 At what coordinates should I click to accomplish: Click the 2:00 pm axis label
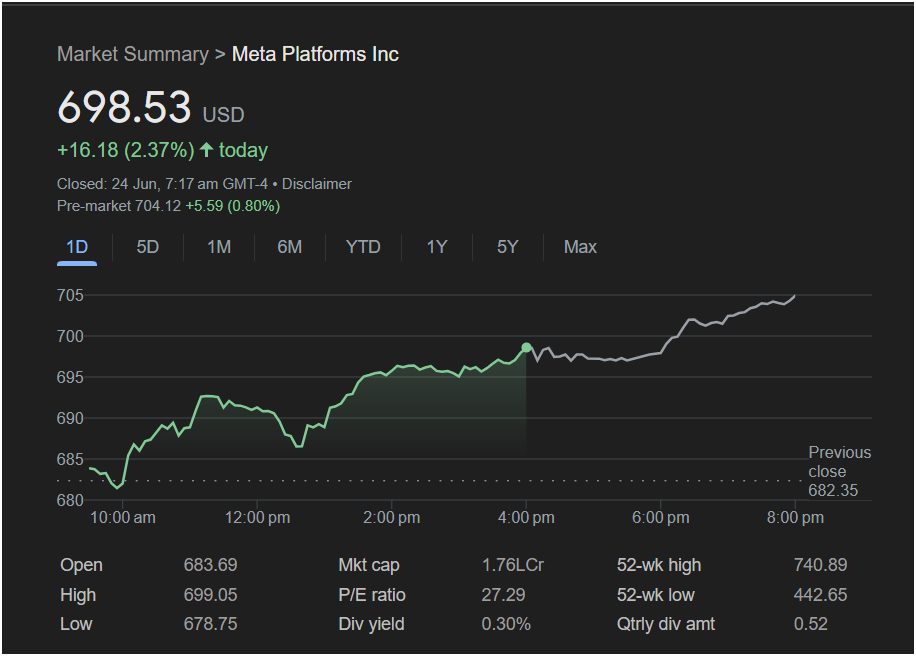(x=391, y=518)
